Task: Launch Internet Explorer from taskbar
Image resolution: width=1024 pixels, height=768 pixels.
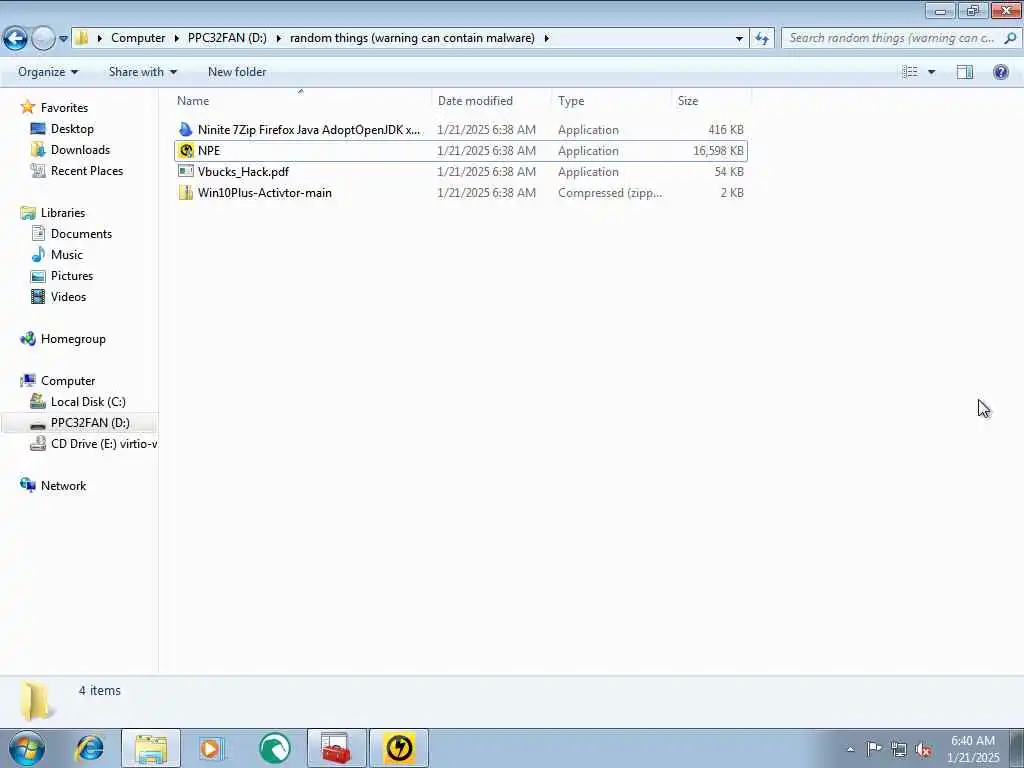Action: pos(89,748)
